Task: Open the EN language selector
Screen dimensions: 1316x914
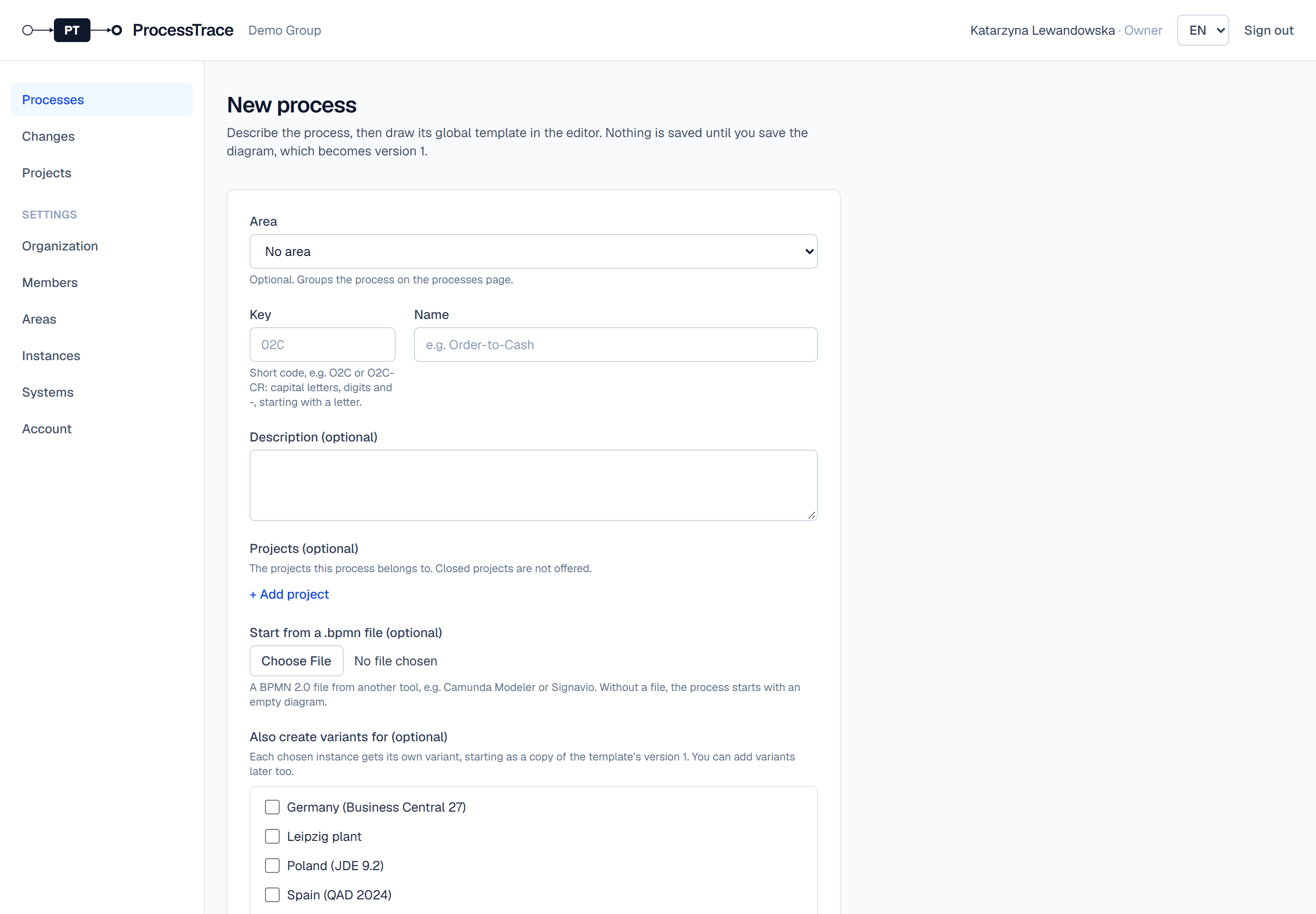Action: point(1203,30)
